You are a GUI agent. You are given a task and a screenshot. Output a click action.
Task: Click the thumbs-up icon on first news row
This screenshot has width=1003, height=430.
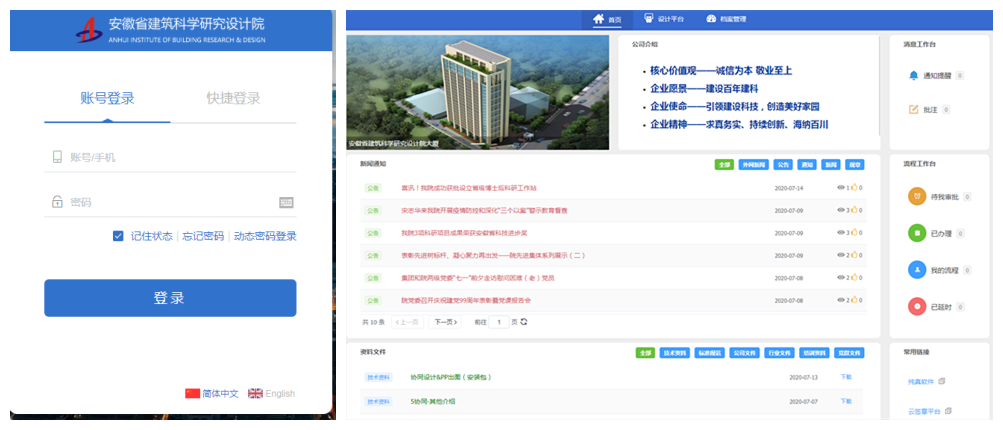point(854,188)
